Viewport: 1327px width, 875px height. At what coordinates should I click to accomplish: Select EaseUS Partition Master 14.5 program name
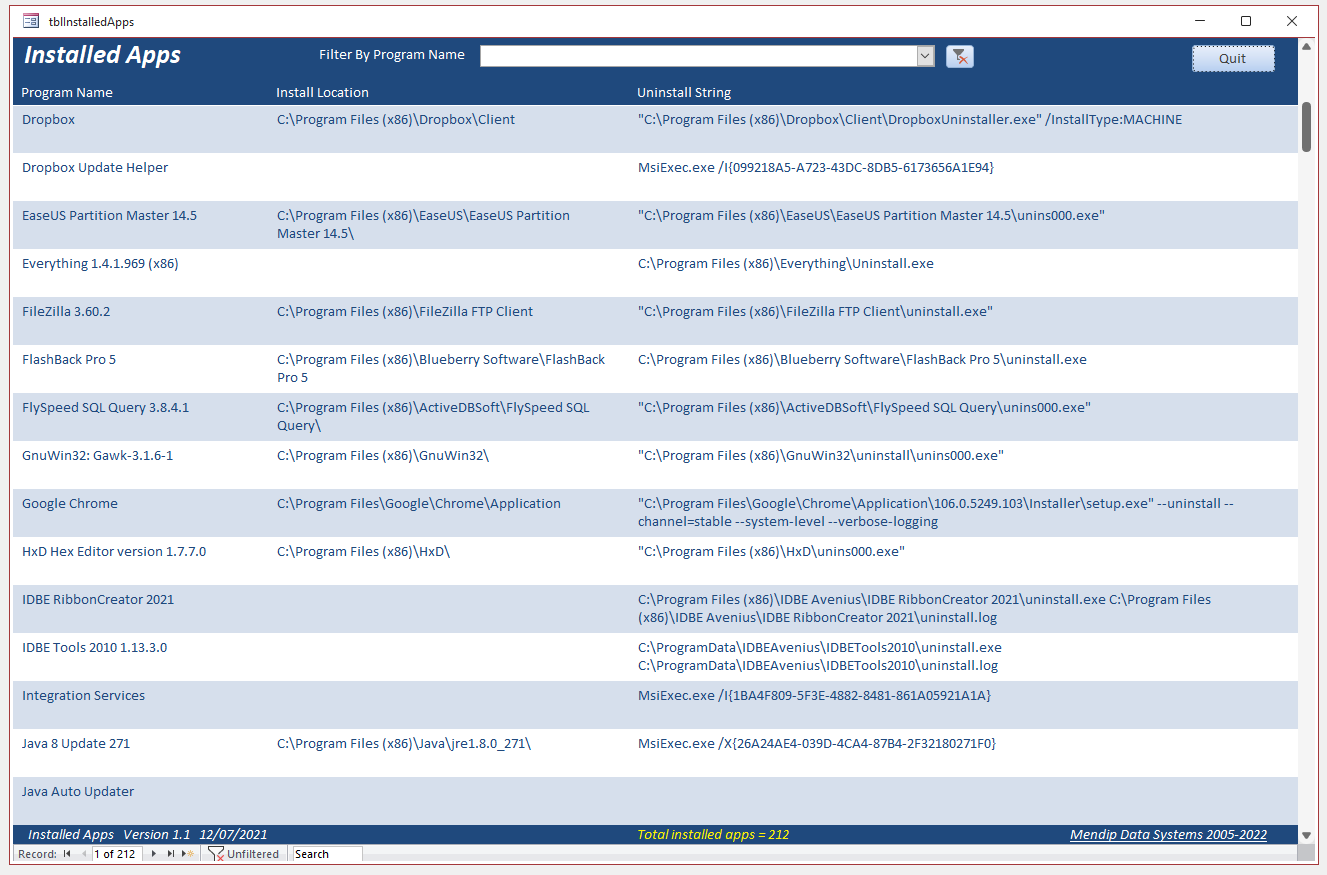[110, 215]
